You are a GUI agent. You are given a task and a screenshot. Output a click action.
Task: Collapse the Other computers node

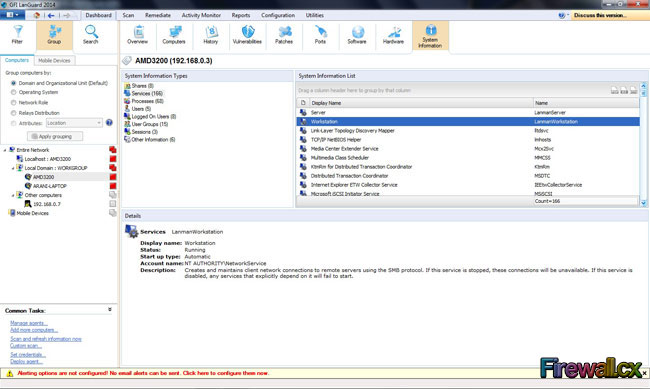pyautogui.click(x=13, y=195)
